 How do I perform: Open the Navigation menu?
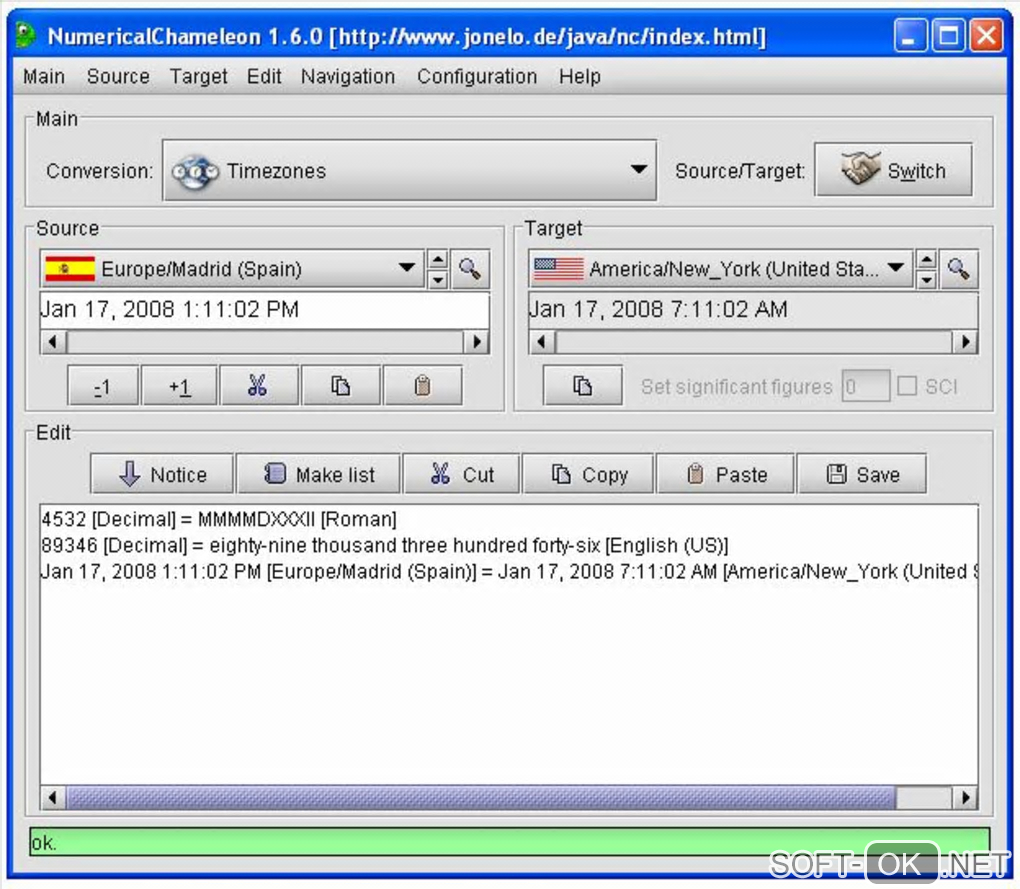pos(347,76)
